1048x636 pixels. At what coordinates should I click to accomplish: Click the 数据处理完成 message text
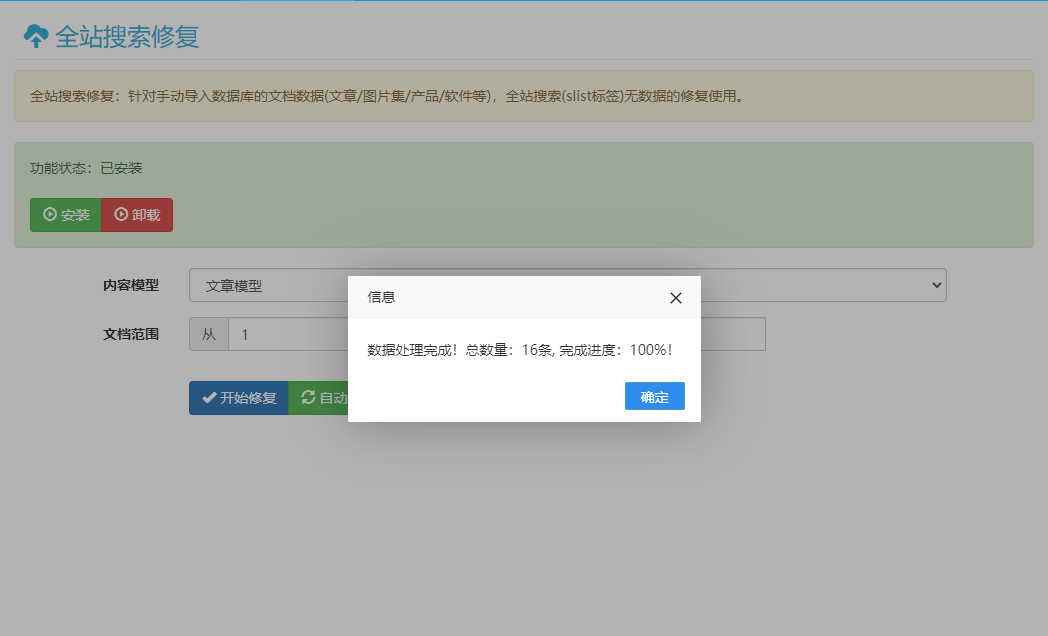tap(519, 350)
